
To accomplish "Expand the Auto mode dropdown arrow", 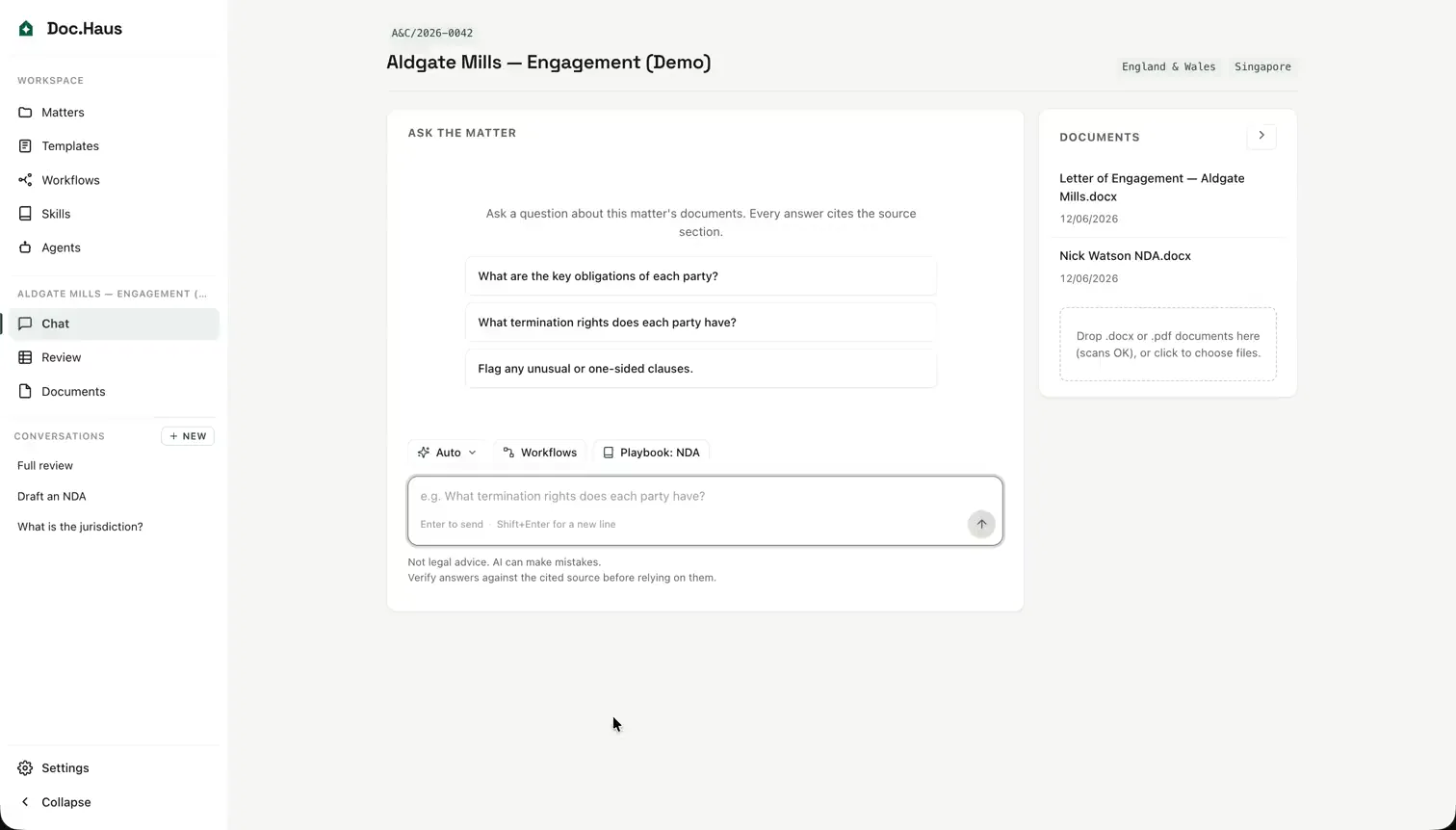I will tap(472, 453).
